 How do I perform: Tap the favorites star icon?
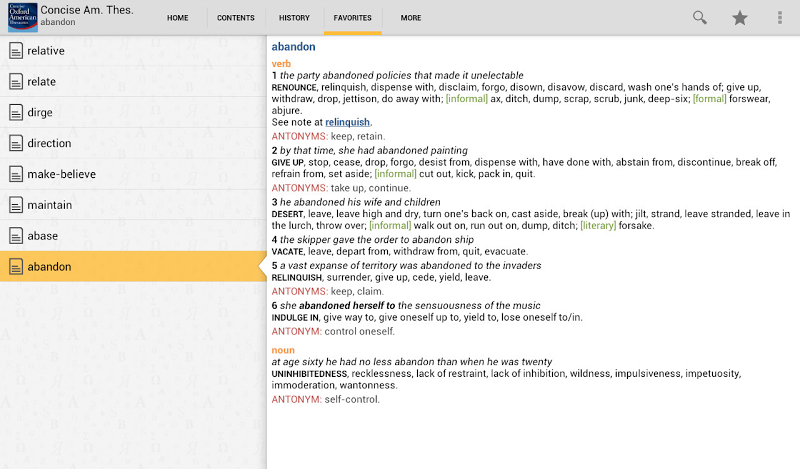click(740, 18)
